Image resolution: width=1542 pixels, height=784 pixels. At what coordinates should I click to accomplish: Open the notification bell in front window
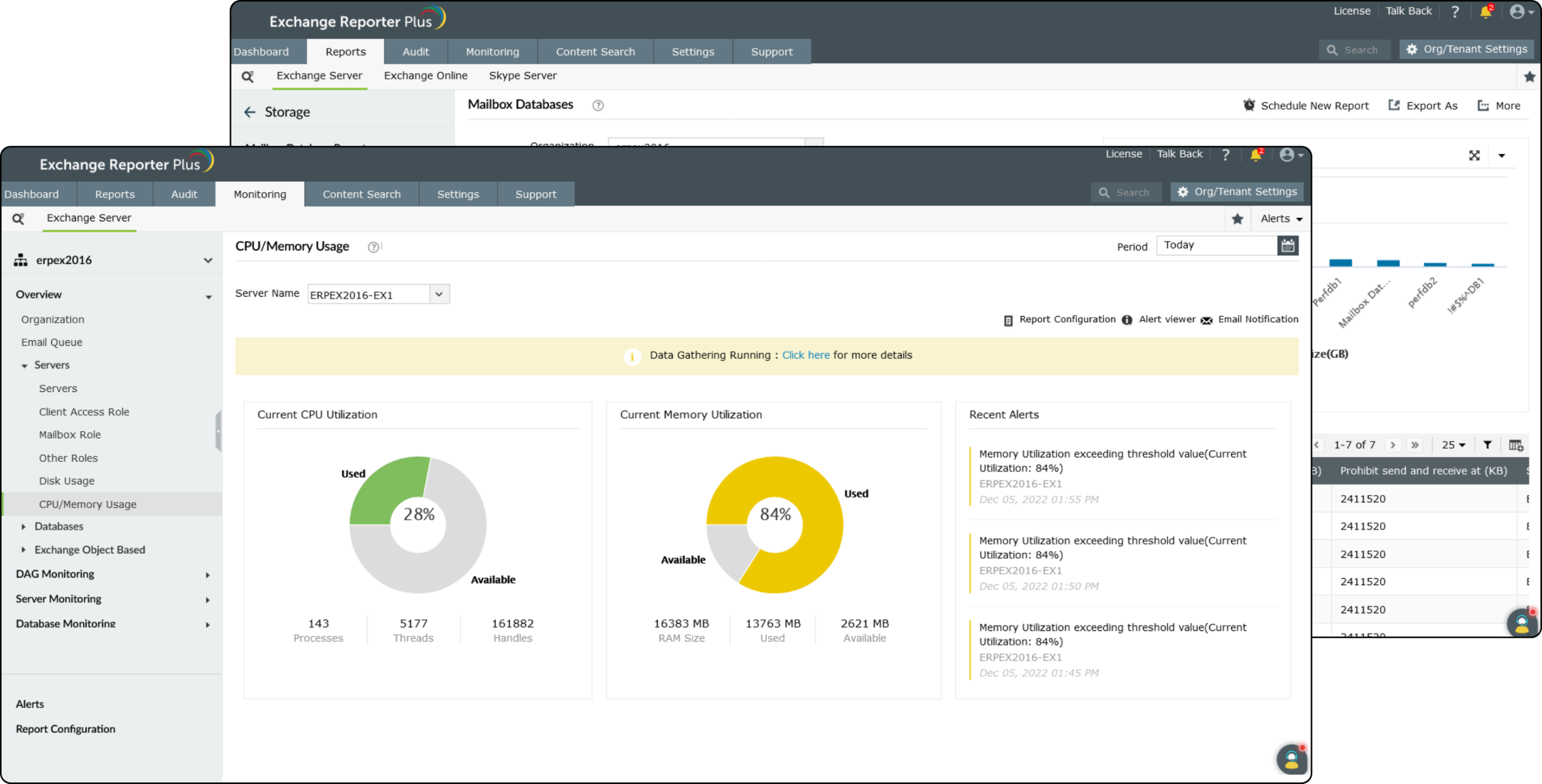tap(1255, 155)
